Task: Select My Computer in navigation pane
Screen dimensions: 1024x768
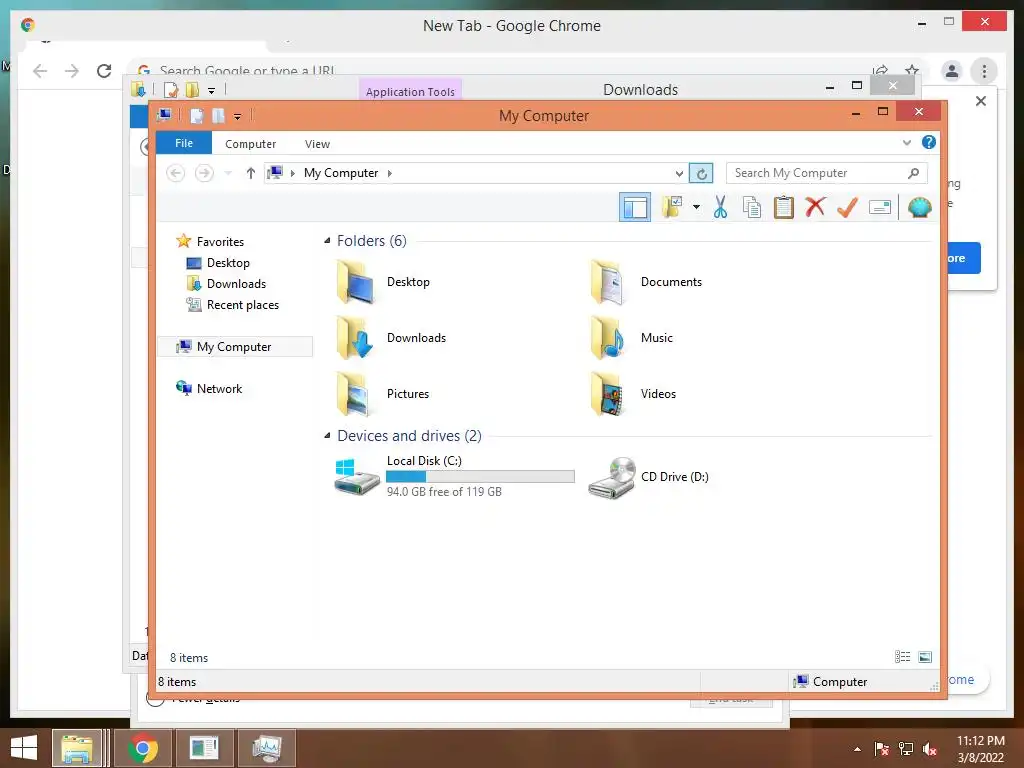Action: point(234,347)
